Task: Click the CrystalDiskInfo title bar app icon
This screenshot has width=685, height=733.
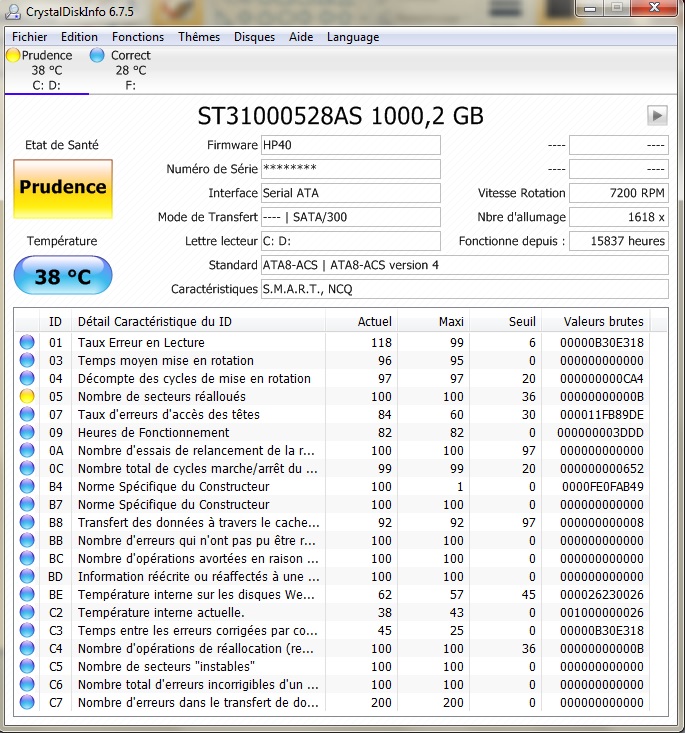Action: [13, 12]
